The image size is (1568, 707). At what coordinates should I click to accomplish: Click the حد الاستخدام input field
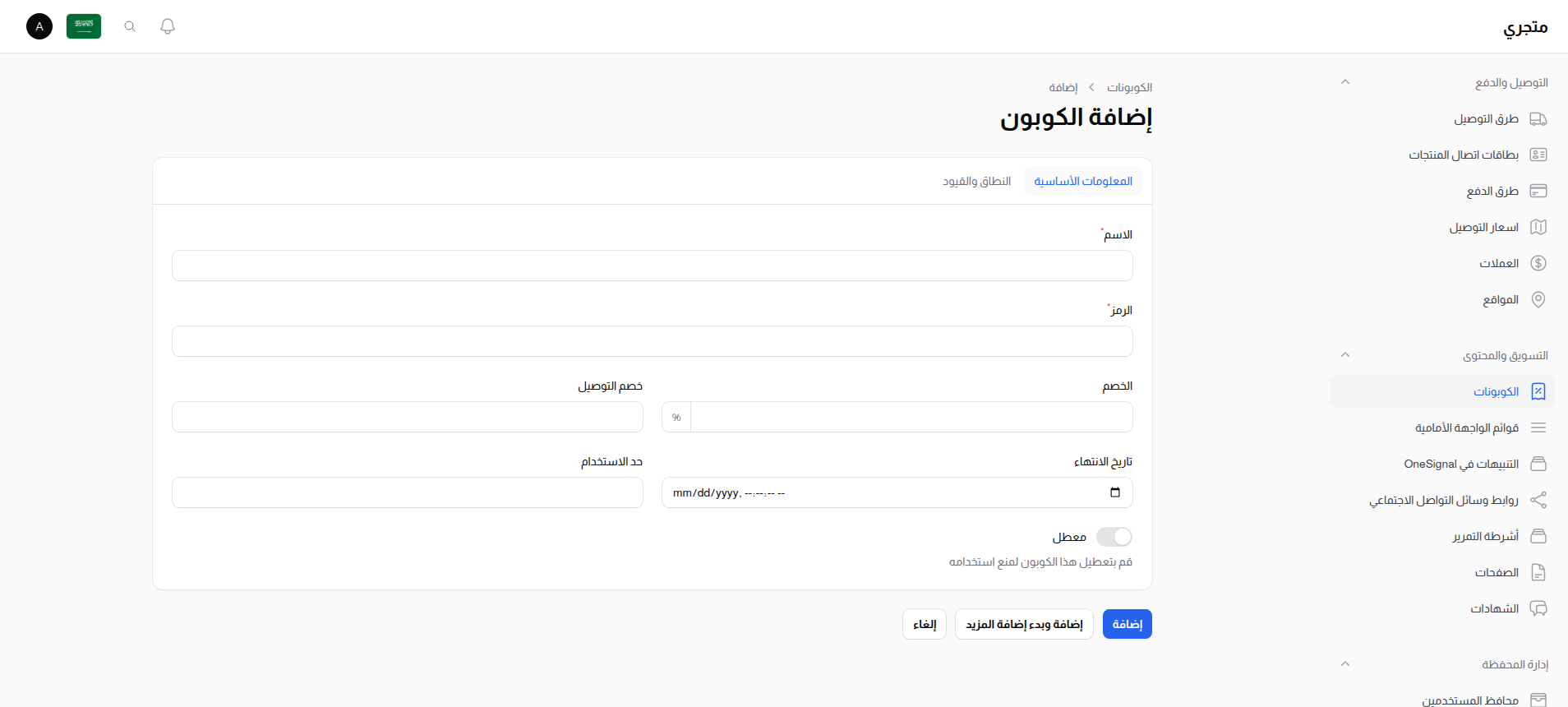click(407, 492)
